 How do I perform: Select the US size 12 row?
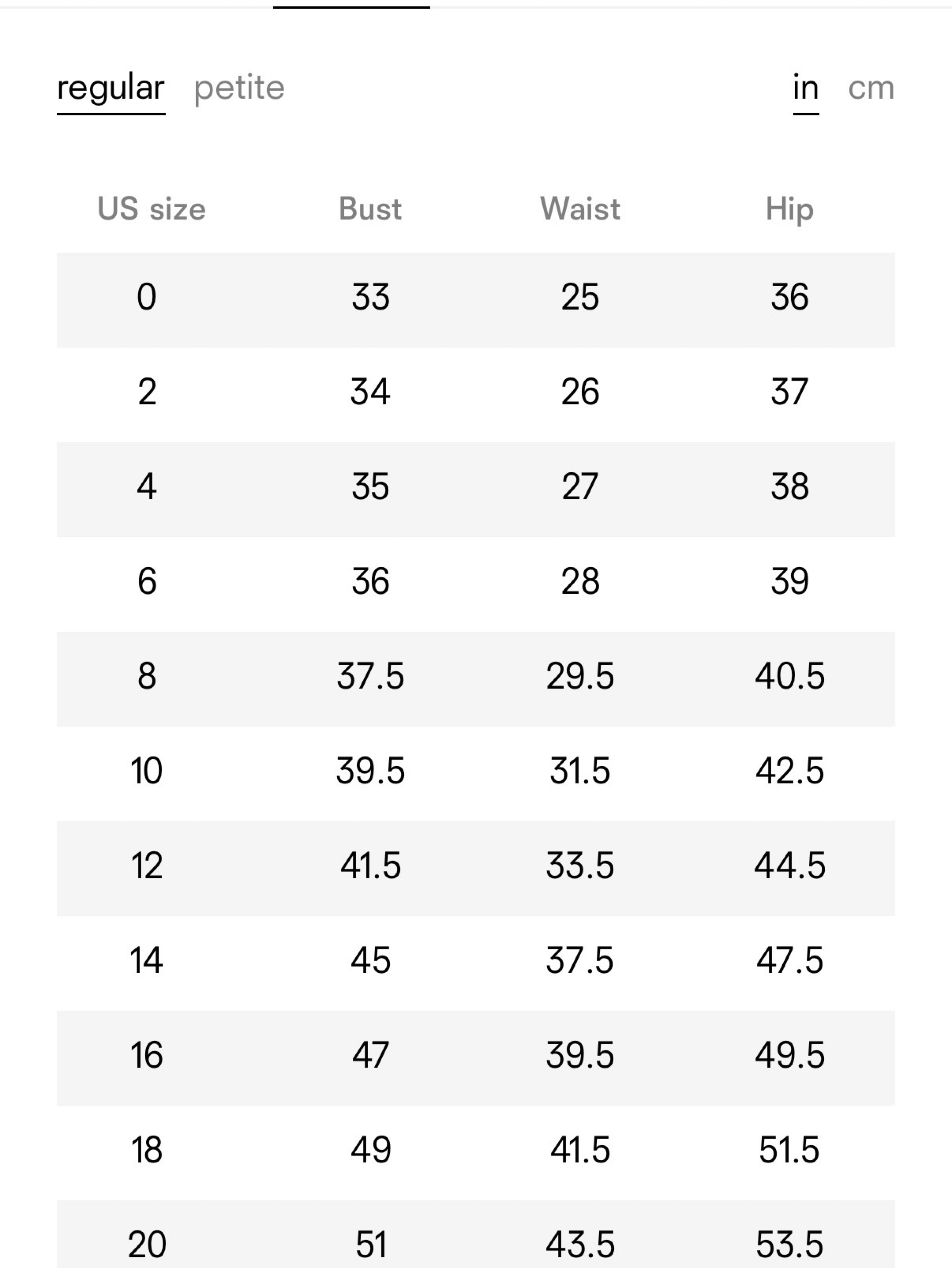pos(476,868)
